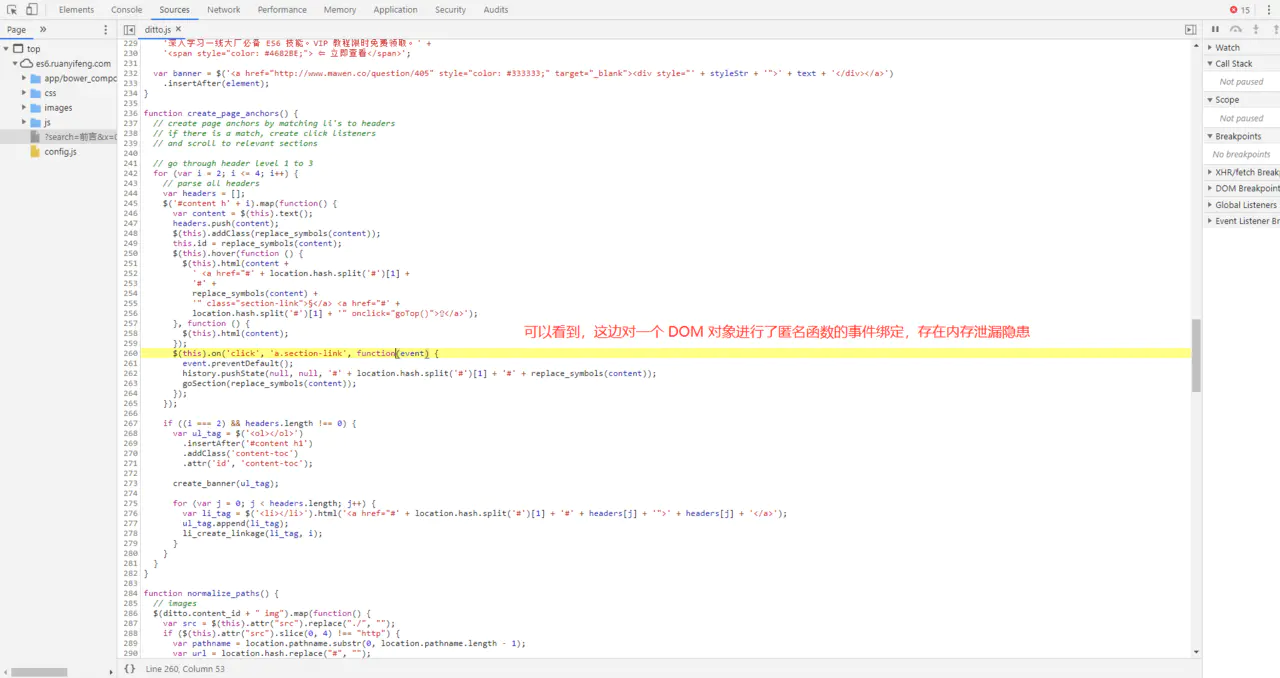Expand the css folder arrow
This screenshot has width=1280, height=678.
(25, 93)
